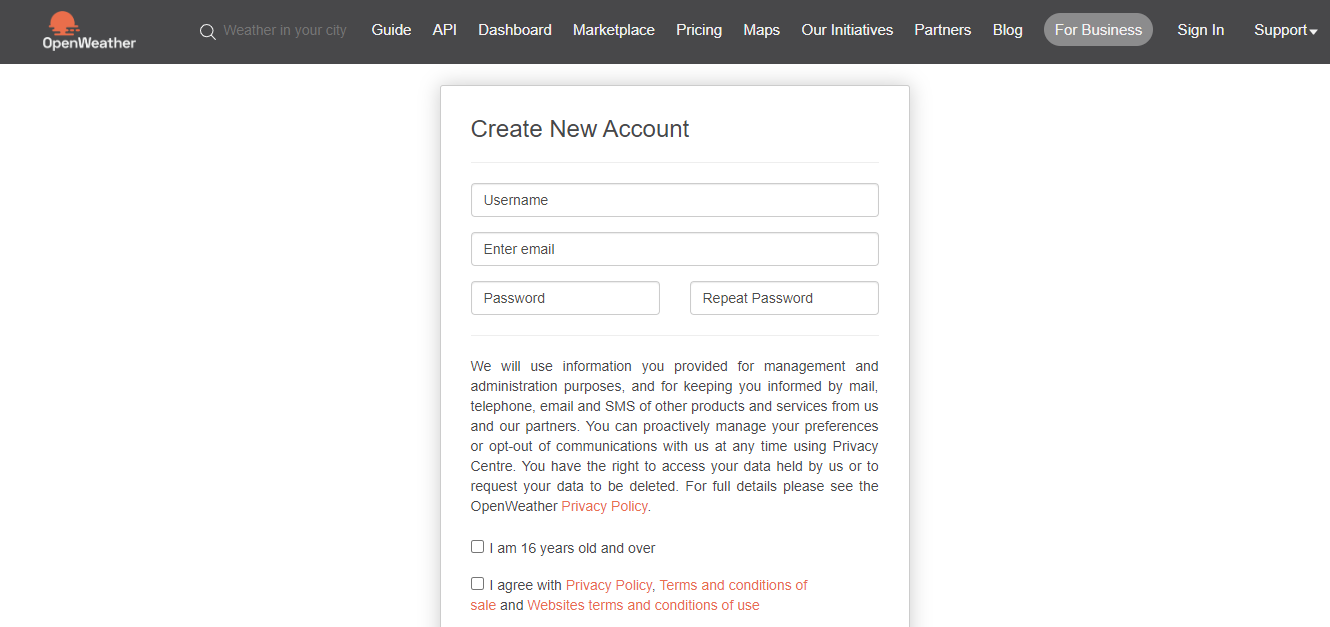Focus the Username input field

click(675, 200)
